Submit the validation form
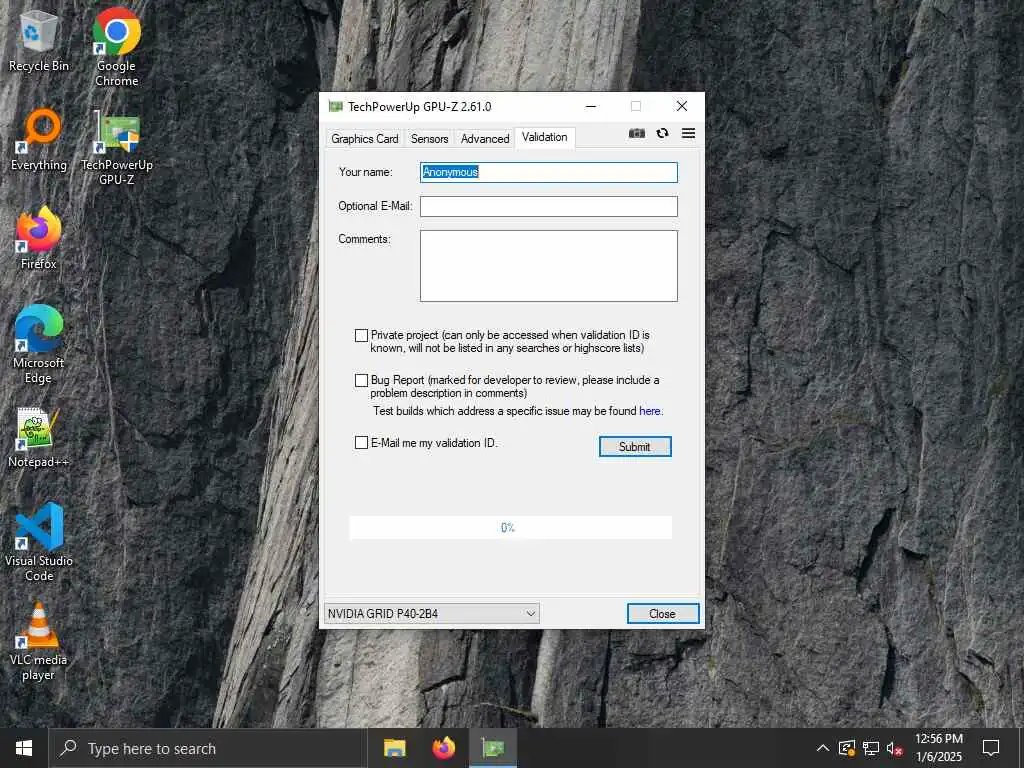Image resolution: width=1024 pixels, height=768 pixels. (x=635, y=447)
